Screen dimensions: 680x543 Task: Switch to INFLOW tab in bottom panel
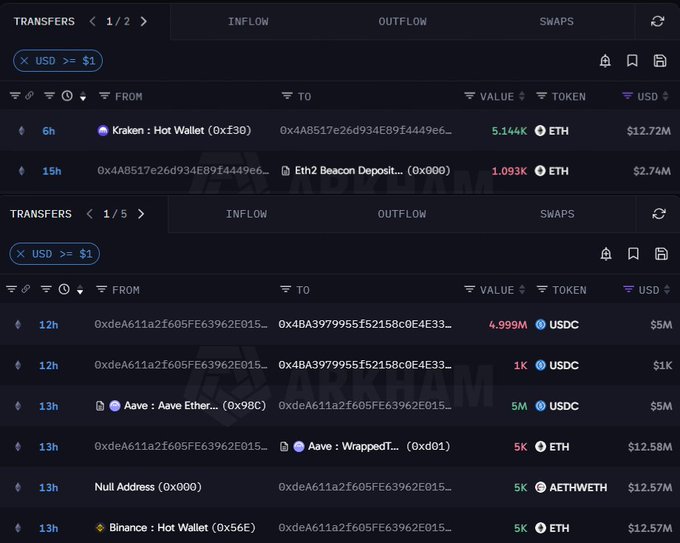point(246,214)
